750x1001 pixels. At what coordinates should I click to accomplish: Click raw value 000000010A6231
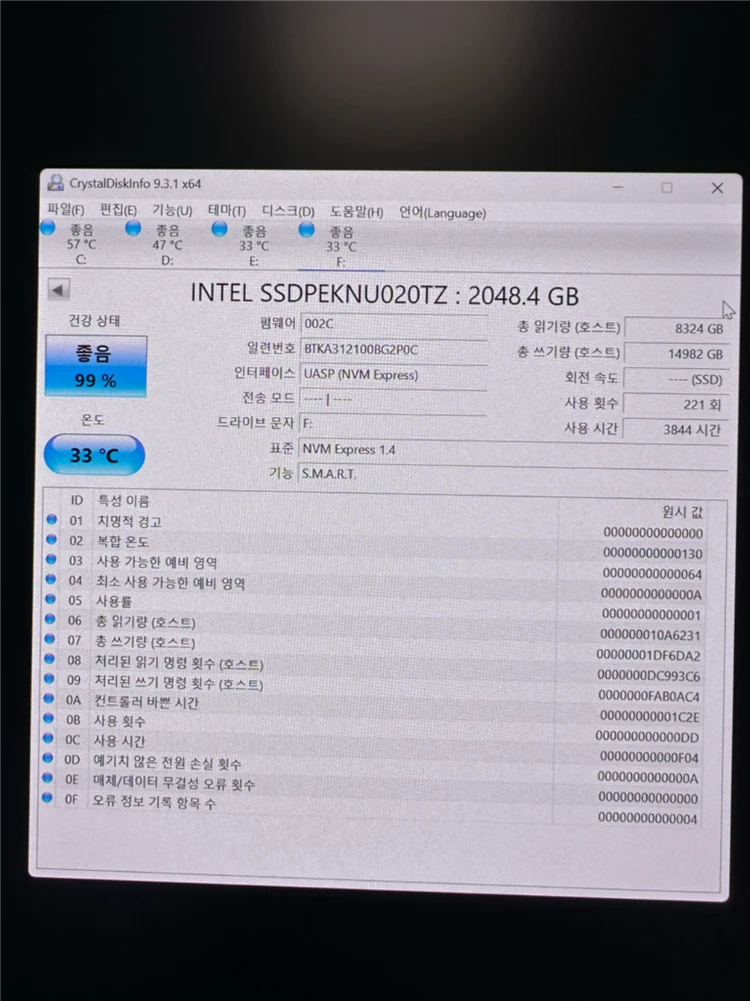[x=650, y=635]
